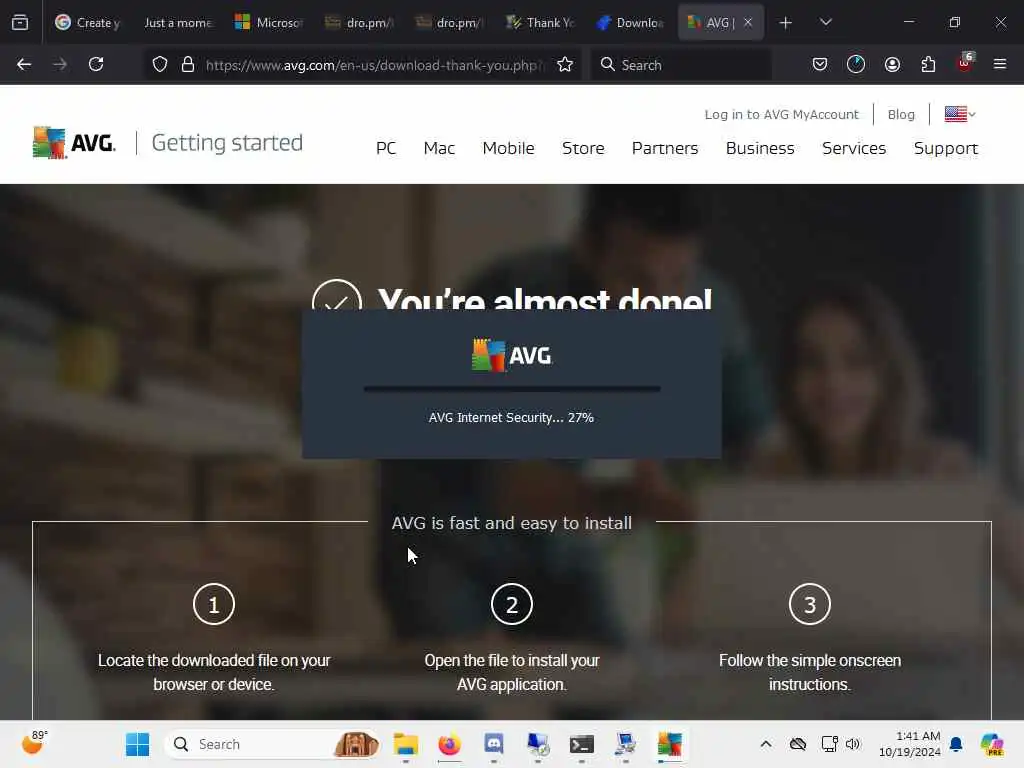Image resolution: width=1024 pixels, height=768 pixels.
Task: Bookmark this page with the star
Action: pos(565,64)
